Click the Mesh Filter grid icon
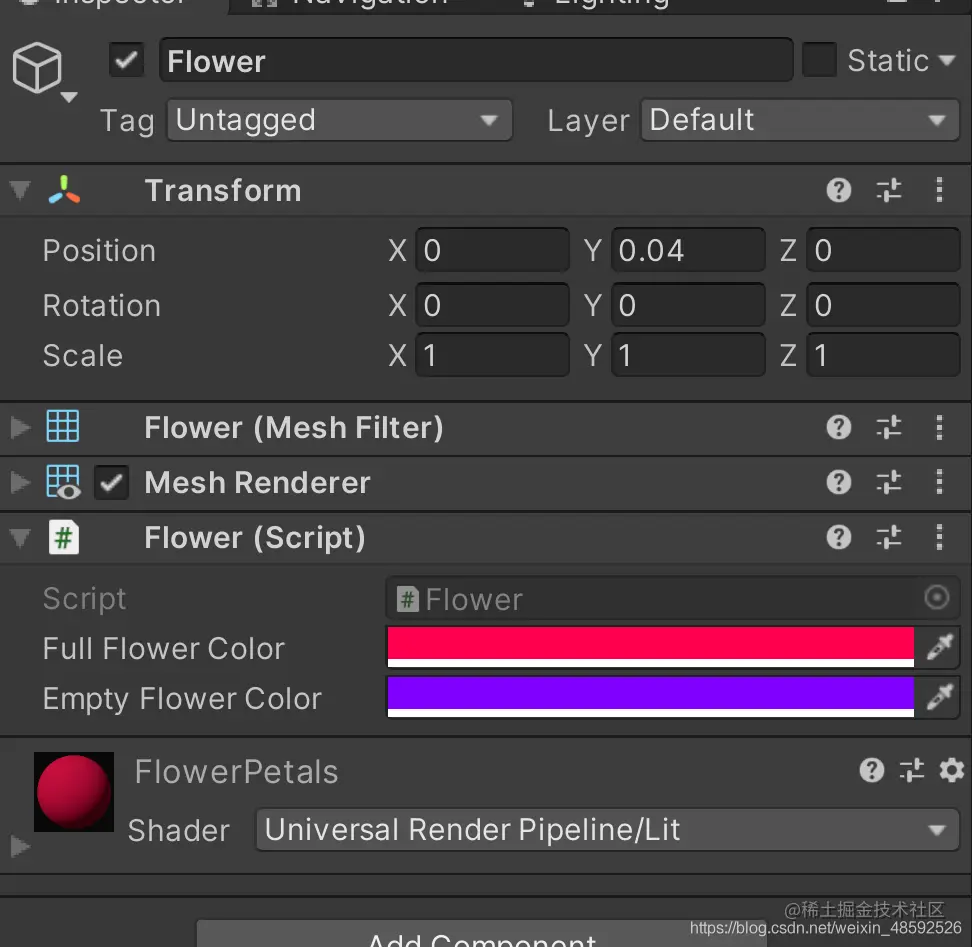 coord(63,426)
